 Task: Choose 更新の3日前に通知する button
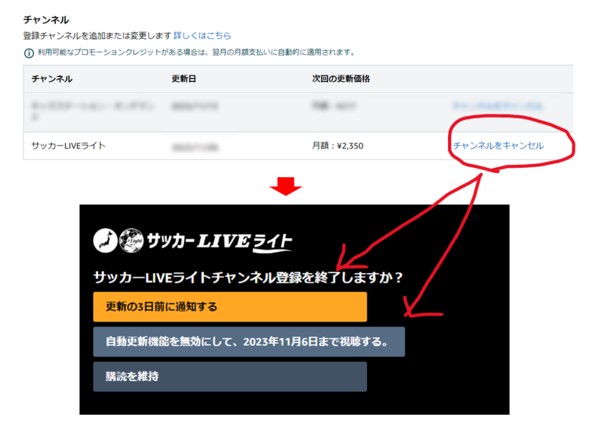[230, 307]
